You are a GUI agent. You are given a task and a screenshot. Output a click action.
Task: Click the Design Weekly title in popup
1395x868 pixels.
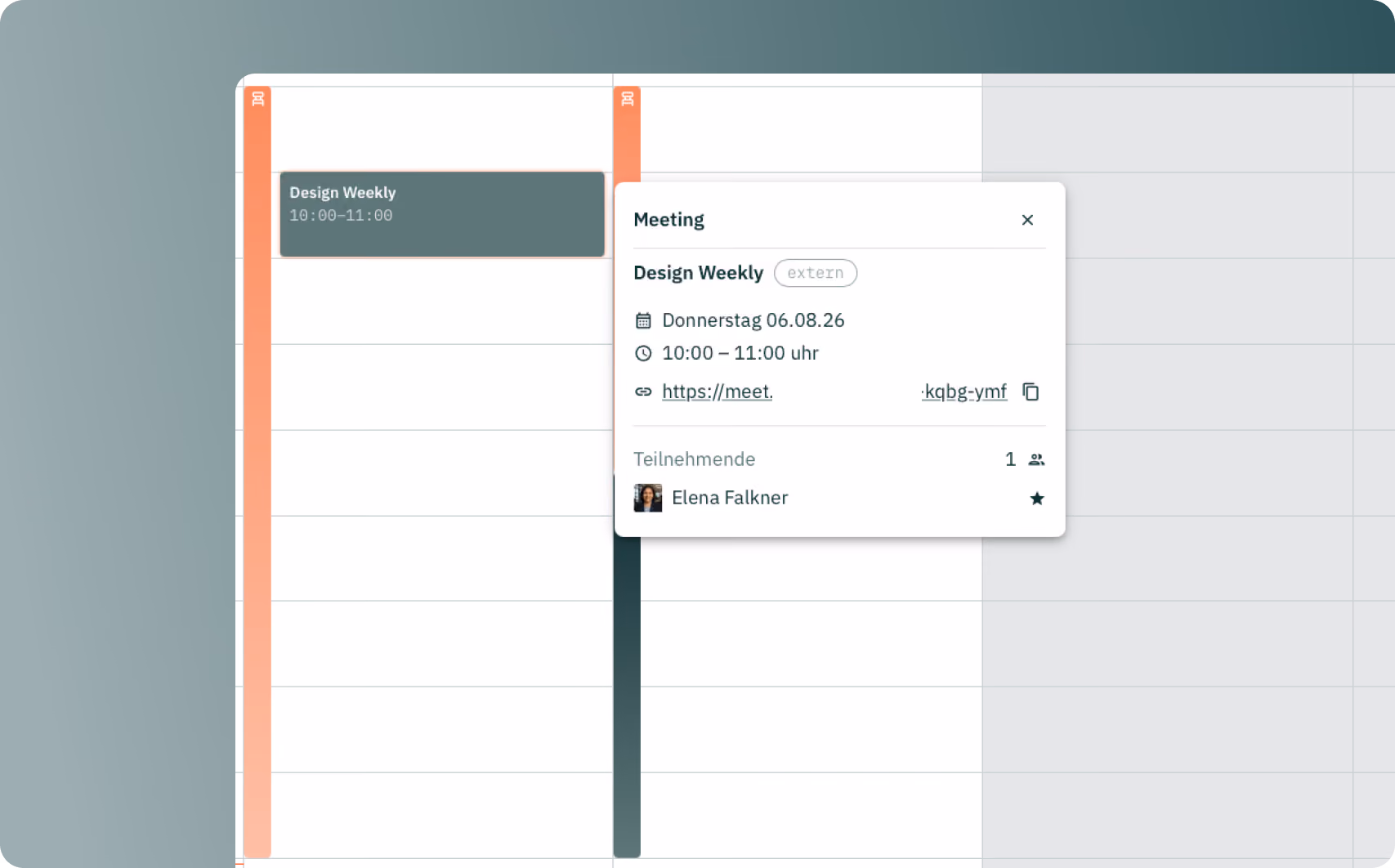tap(699, 273)
